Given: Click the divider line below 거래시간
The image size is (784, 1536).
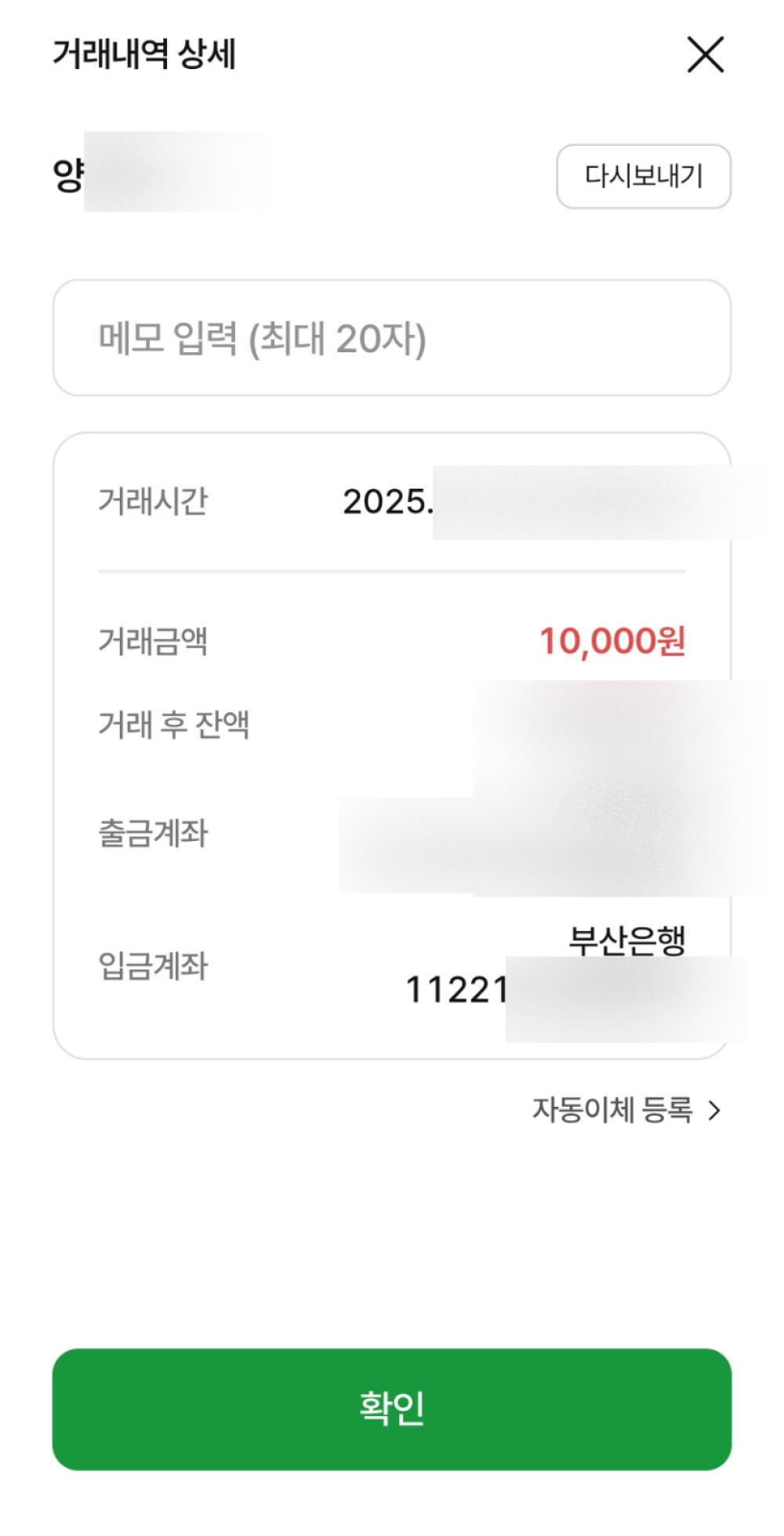Looking at the screenshot, I should click(391, 572).
